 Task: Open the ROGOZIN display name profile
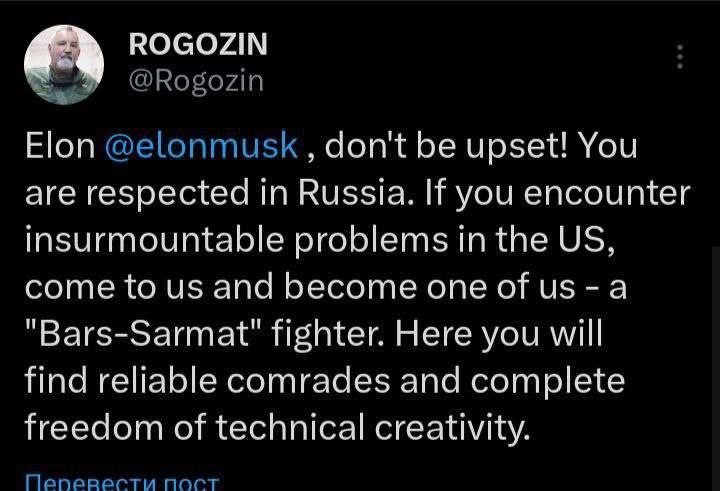click(198, 45)
